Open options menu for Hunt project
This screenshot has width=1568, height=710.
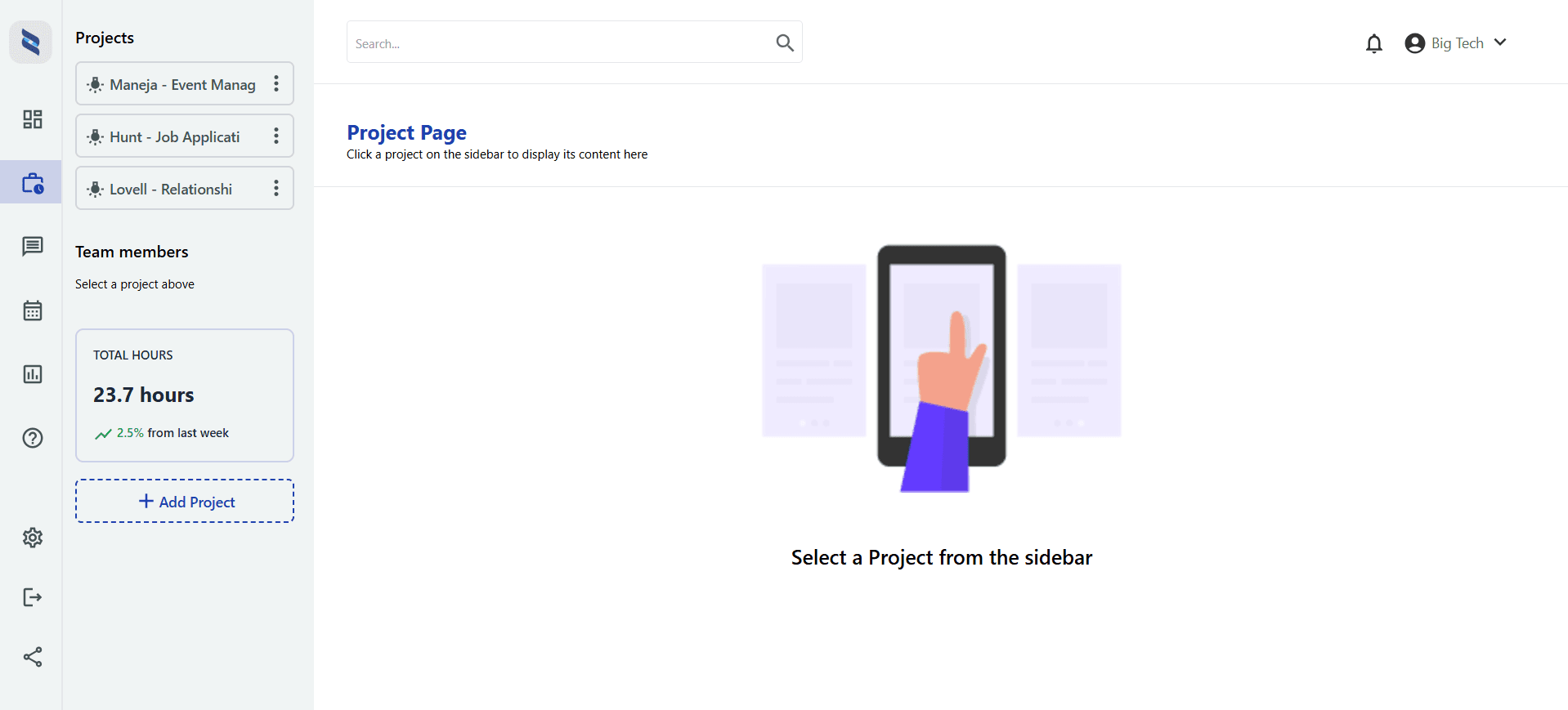pos(276,136)
